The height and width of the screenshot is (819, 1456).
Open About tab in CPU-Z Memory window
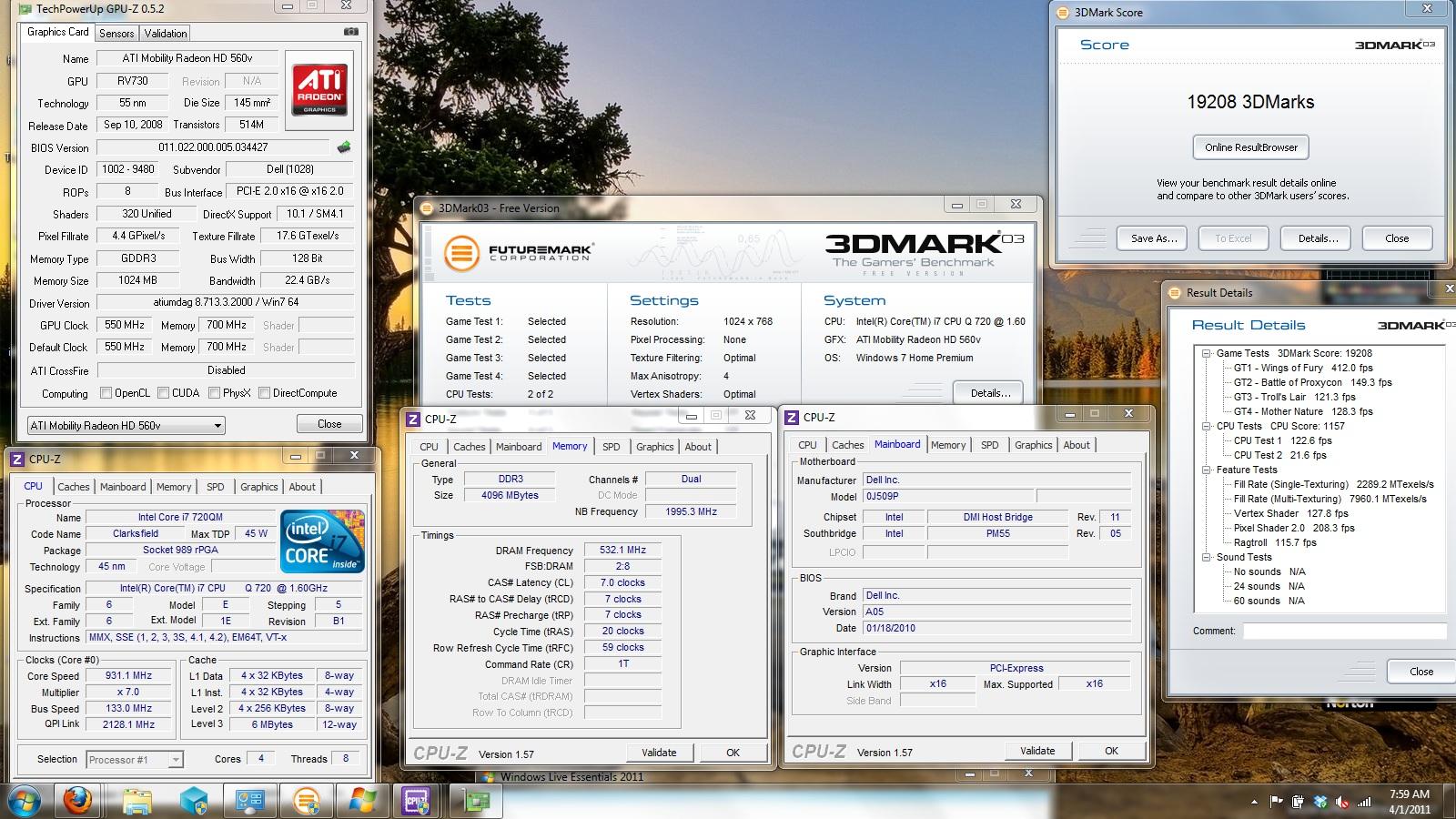(x=698, y=447)
